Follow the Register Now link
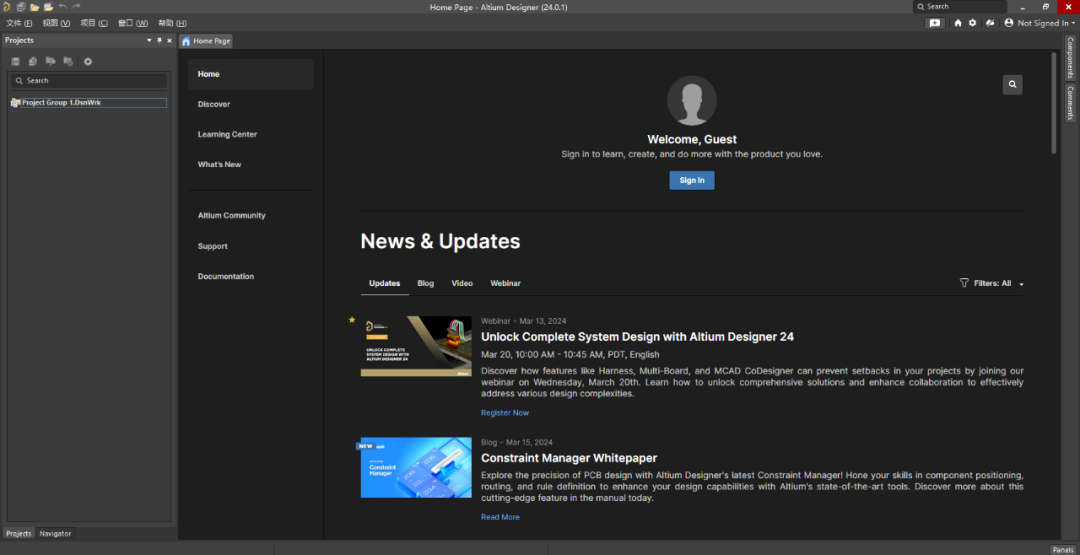The height and width of the screenshot is (555, 1080). coord(505,413)
